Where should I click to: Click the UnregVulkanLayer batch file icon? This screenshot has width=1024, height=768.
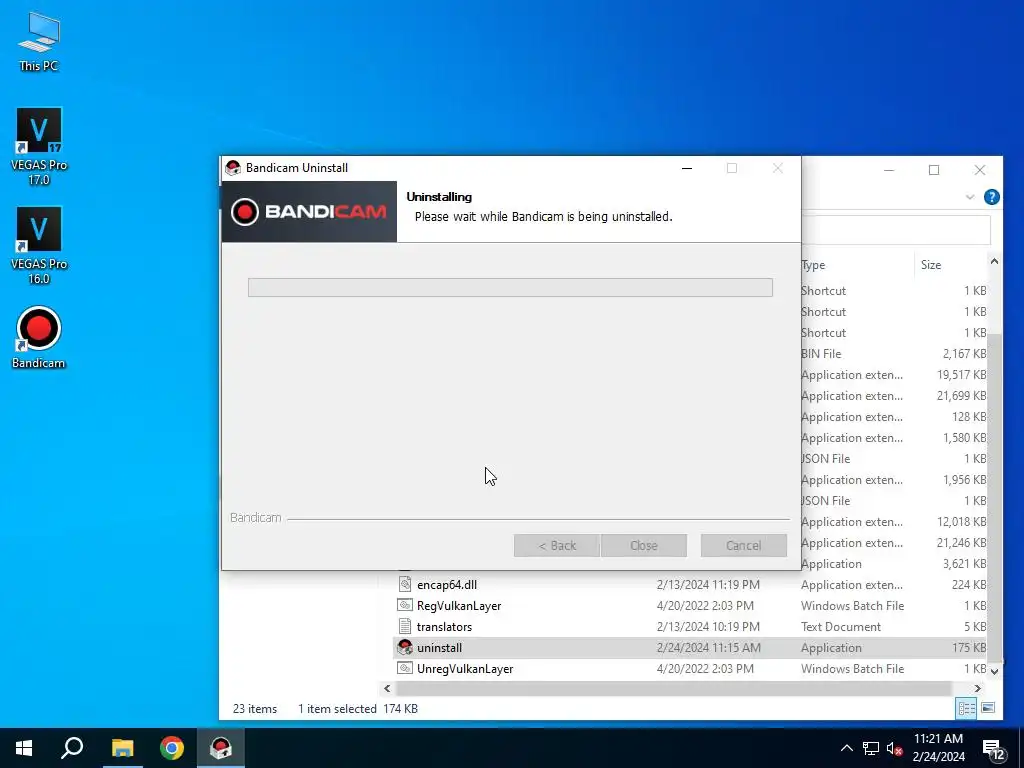(x=405, y=668)
